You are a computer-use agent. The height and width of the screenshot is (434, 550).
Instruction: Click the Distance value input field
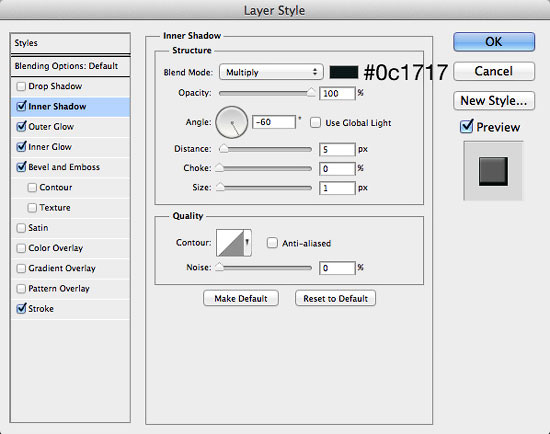[337, 149]
